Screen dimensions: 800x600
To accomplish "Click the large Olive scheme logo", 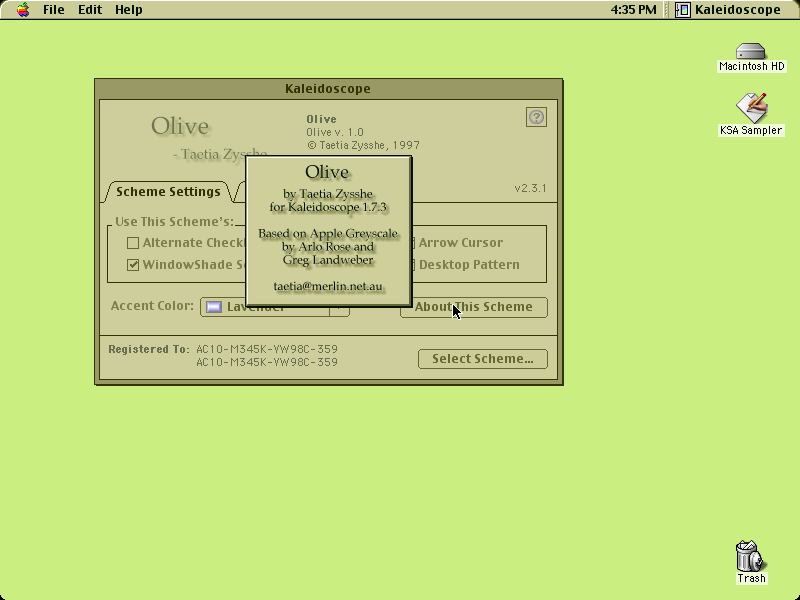I will (x=180, y=127).
